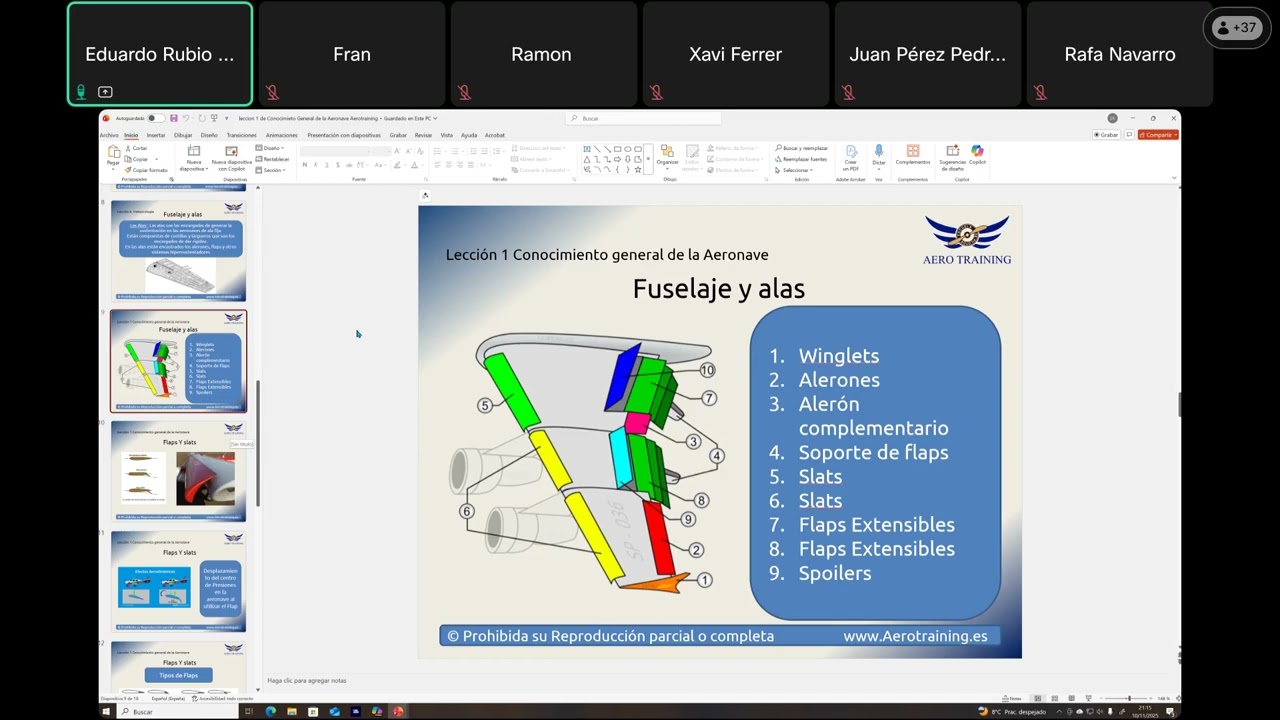Collapse the ribbon with the chevron
This screenshot has width=1280, height=720.
coord(1176,178)
